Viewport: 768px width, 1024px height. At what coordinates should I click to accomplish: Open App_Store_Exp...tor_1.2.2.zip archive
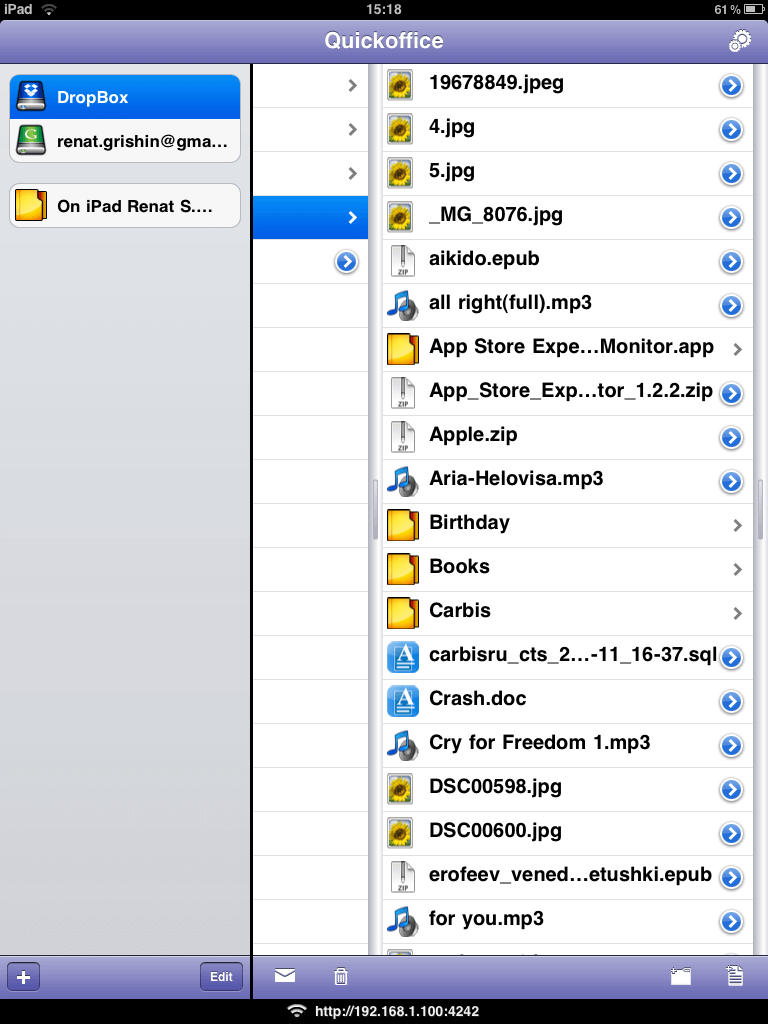point(568,393)
